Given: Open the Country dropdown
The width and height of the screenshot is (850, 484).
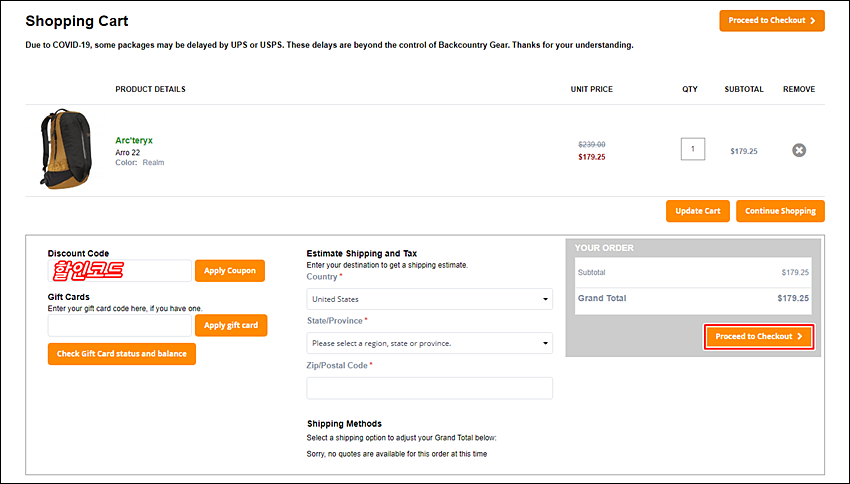Looking at the screenshot, I should pyautogui.click(x=429, y=299).
